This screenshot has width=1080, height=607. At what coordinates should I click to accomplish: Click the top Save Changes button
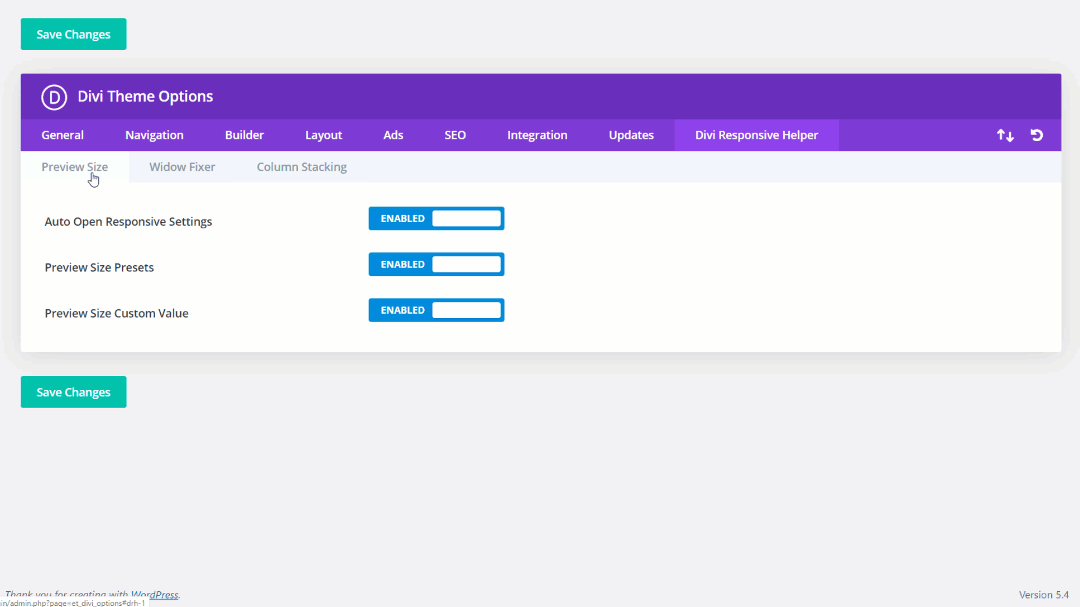click(74, 34)
